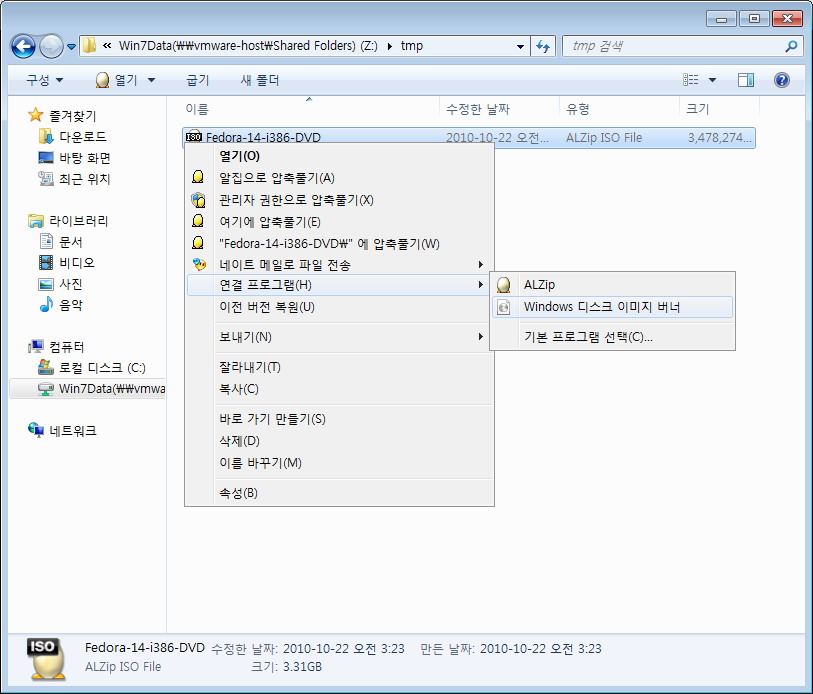Choose 복사(C) in context menu
The image size is (813, 694).
click(x=339, y=389)
